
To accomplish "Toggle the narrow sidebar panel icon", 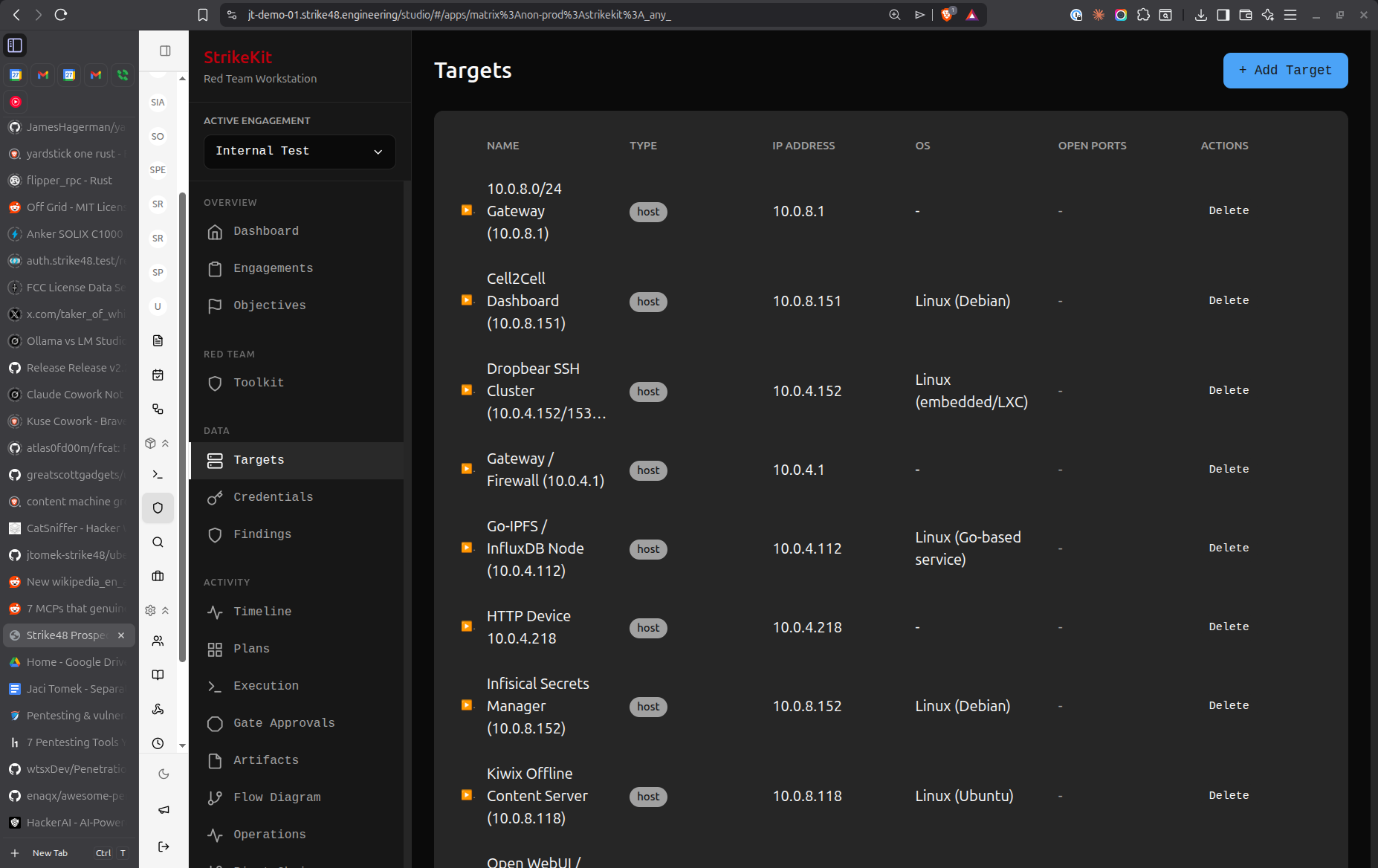I will [165, 51].
